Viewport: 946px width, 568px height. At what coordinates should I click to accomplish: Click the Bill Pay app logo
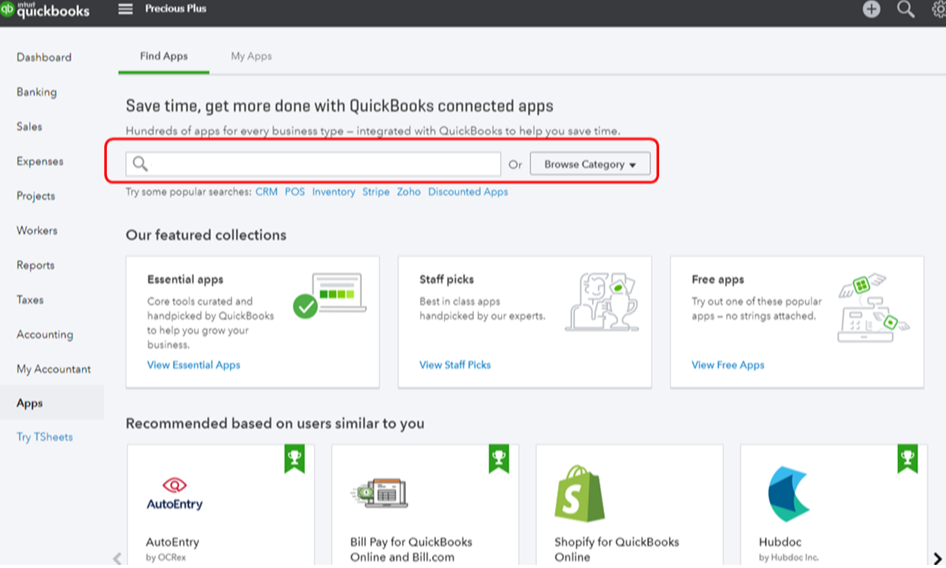379,493
